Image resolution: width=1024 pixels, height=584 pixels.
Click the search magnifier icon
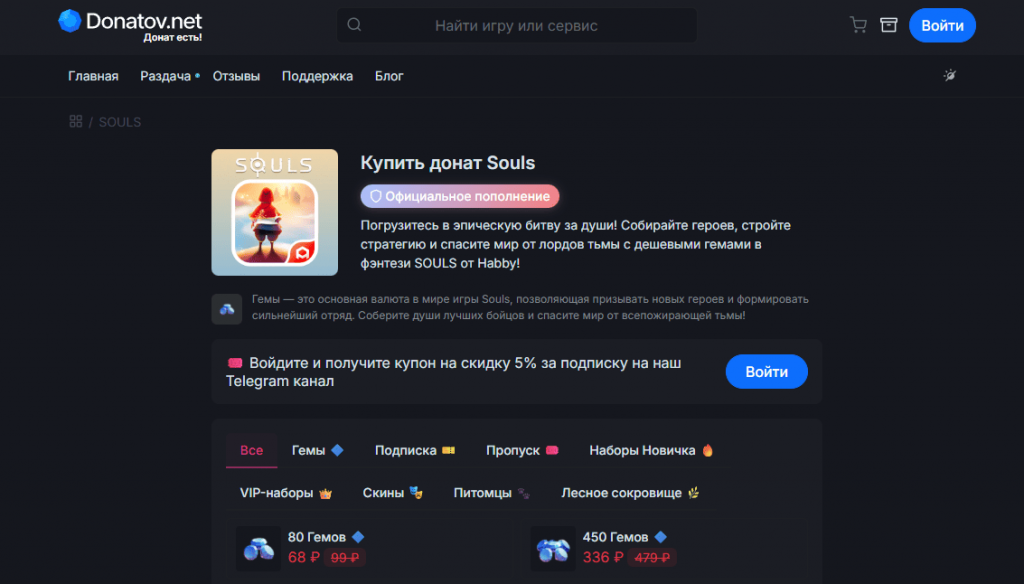(x=354, y=26)
